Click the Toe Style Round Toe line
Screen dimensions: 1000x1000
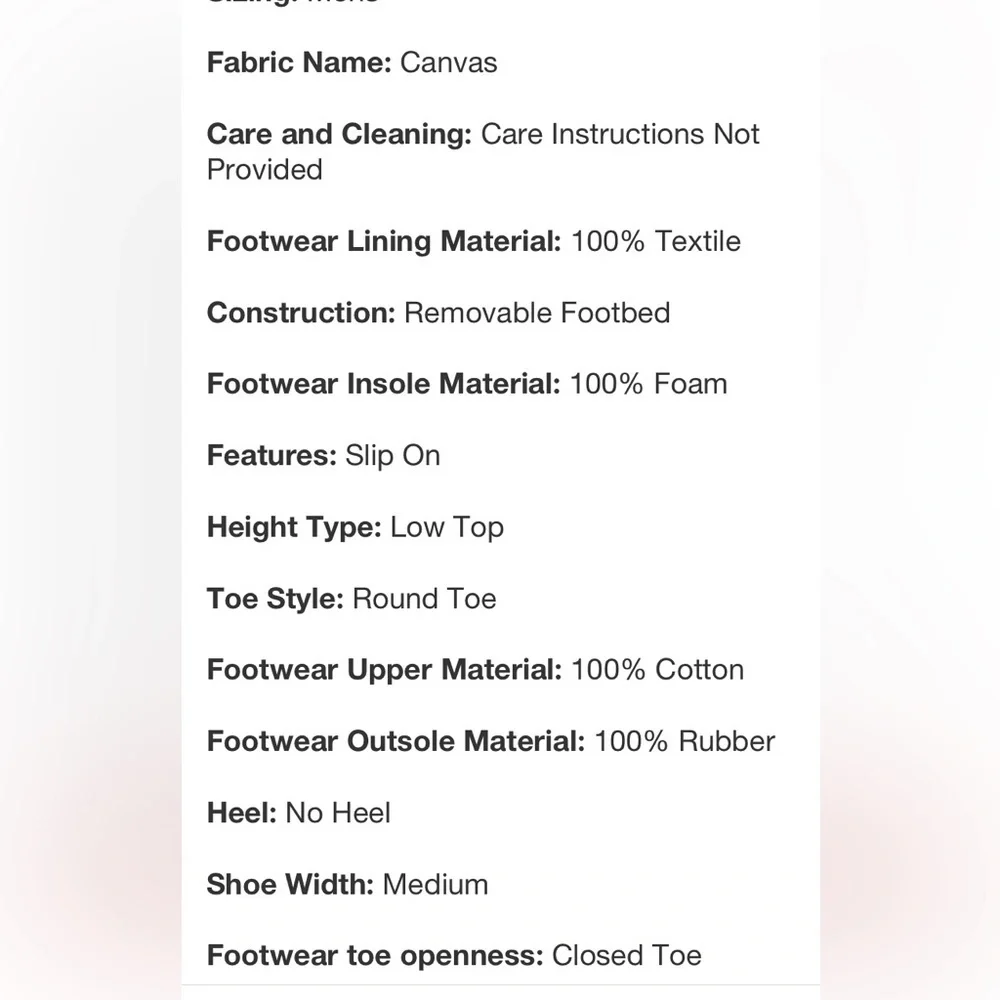[351, 599]
